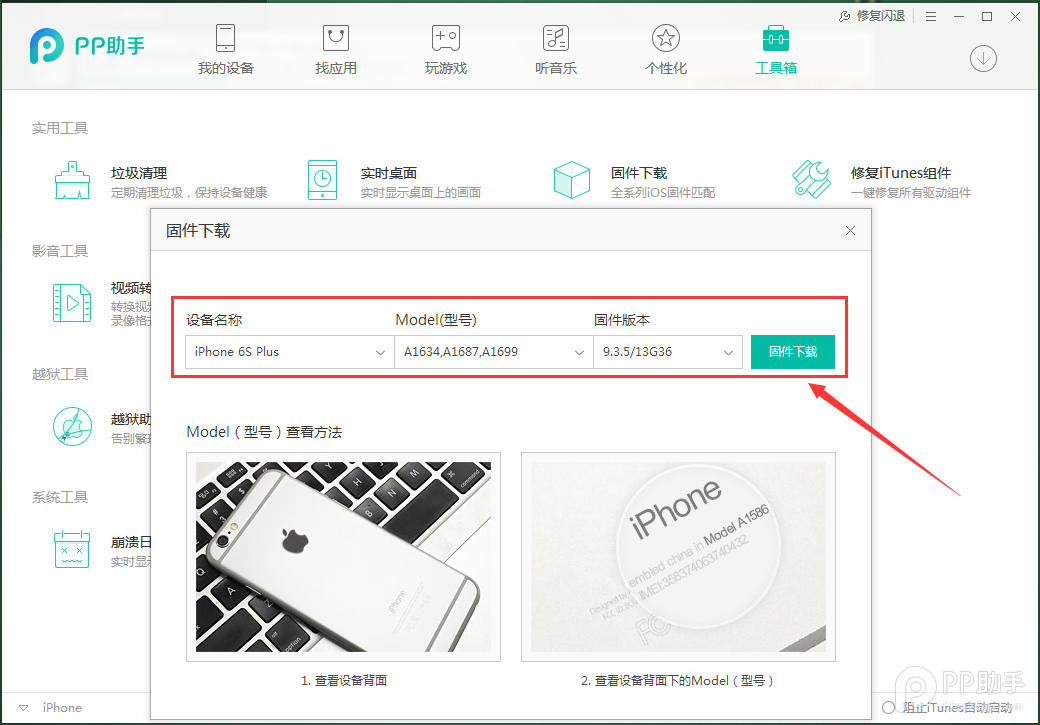Click the 影音工具 section heading
This screenshot has width=1040, height=725.
click(60, 251)
